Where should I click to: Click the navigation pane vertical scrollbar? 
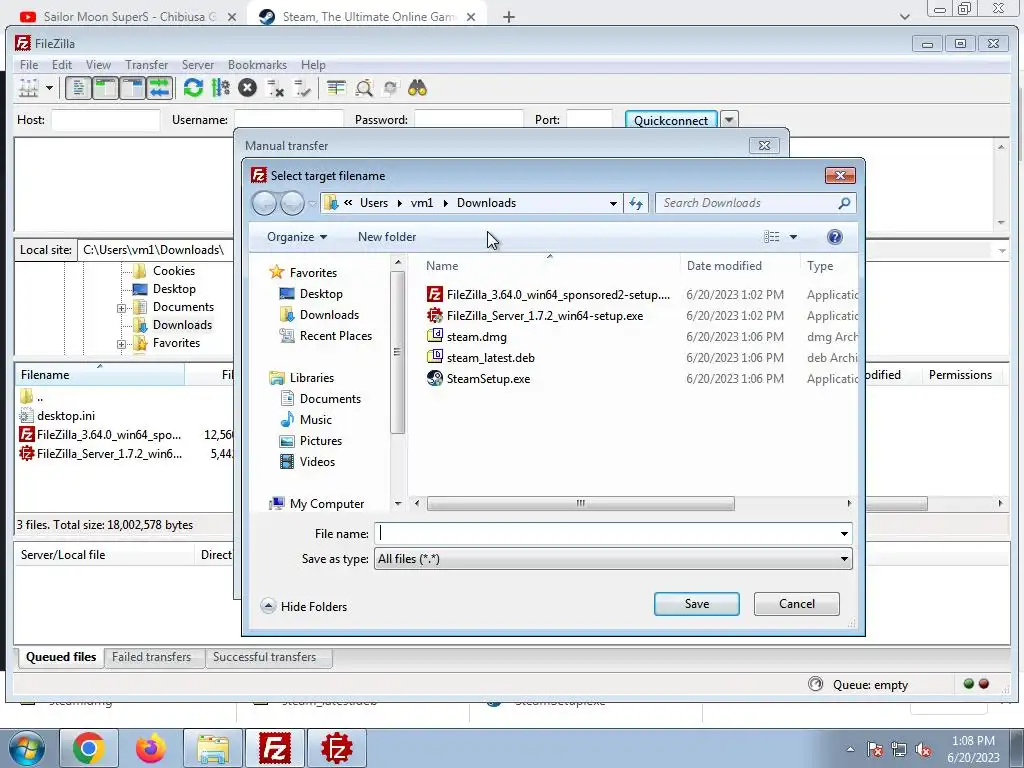(397, 353)
